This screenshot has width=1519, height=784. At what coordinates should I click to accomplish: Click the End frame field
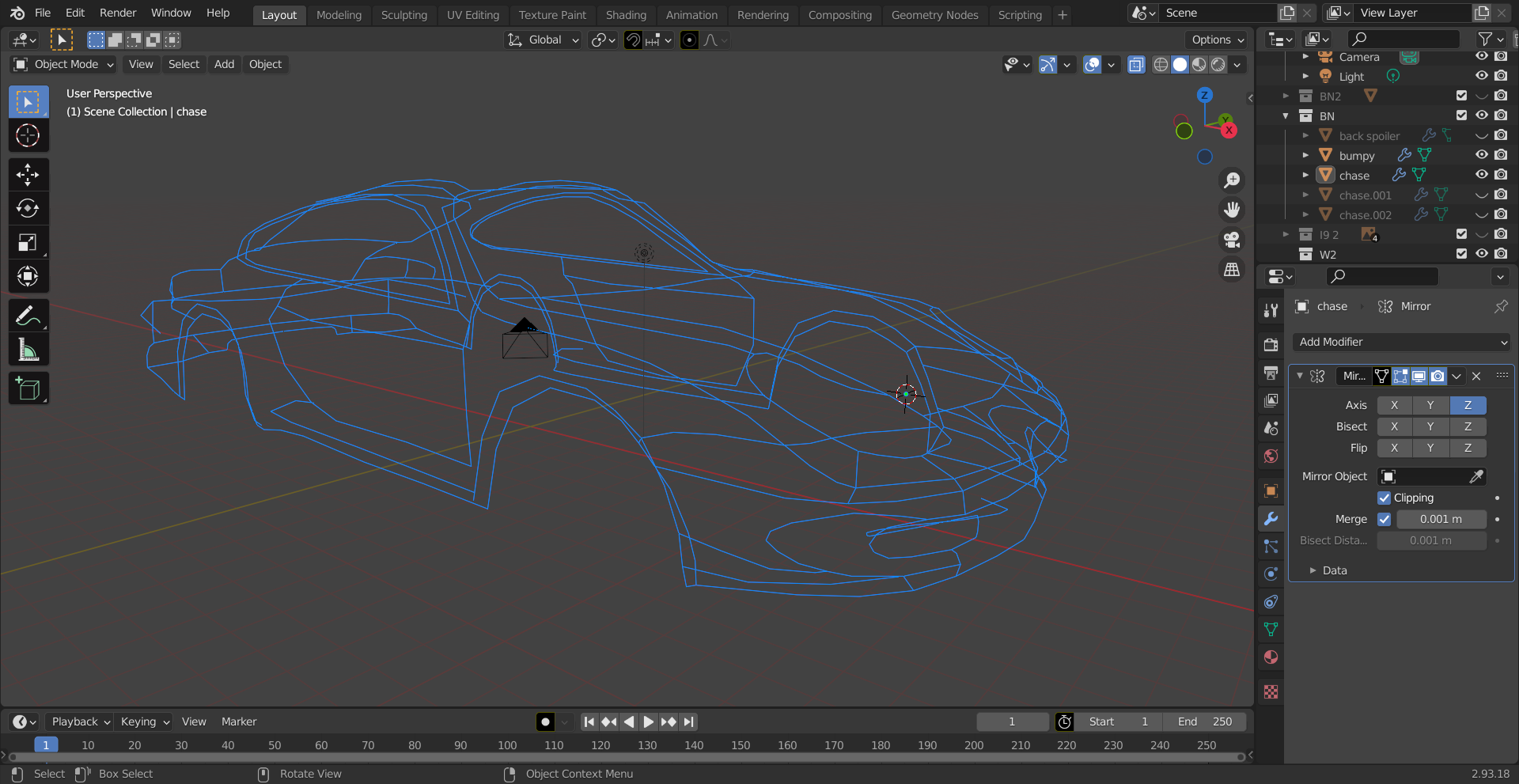tap(1205, 722)
